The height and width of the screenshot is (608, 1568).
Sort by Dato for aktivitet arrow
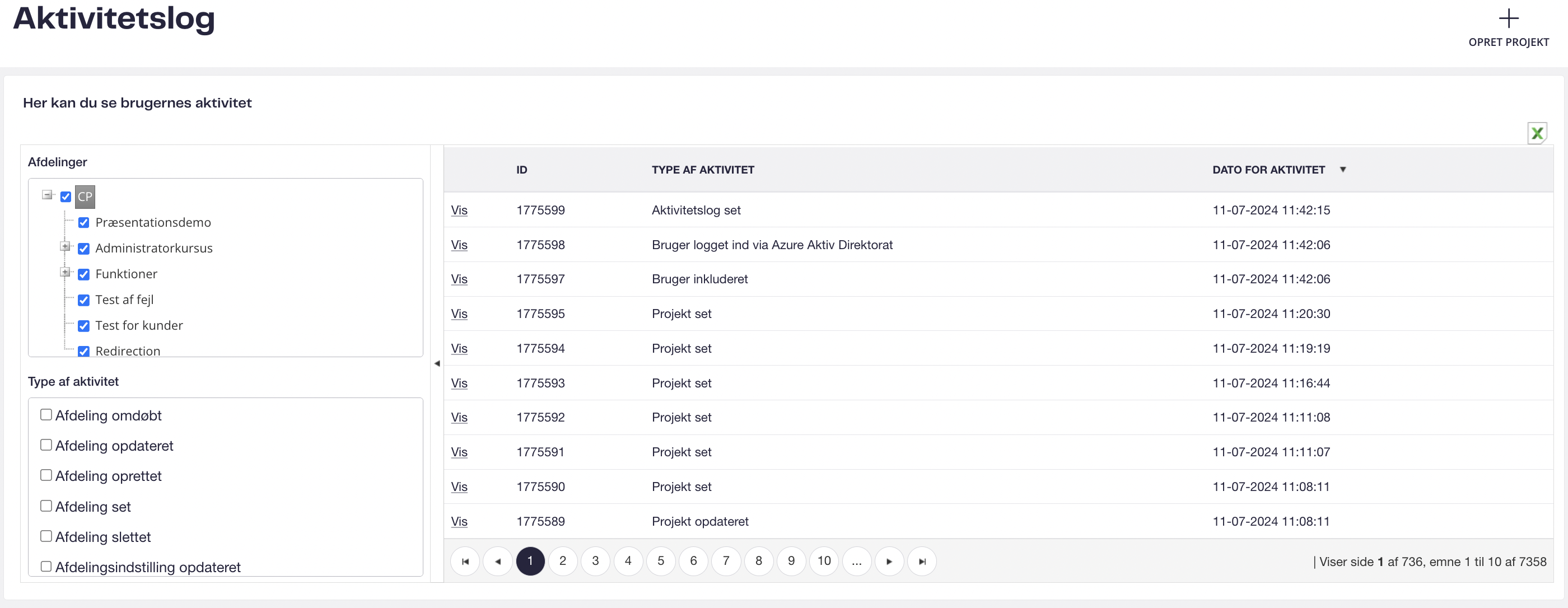tap(1343, 170)
